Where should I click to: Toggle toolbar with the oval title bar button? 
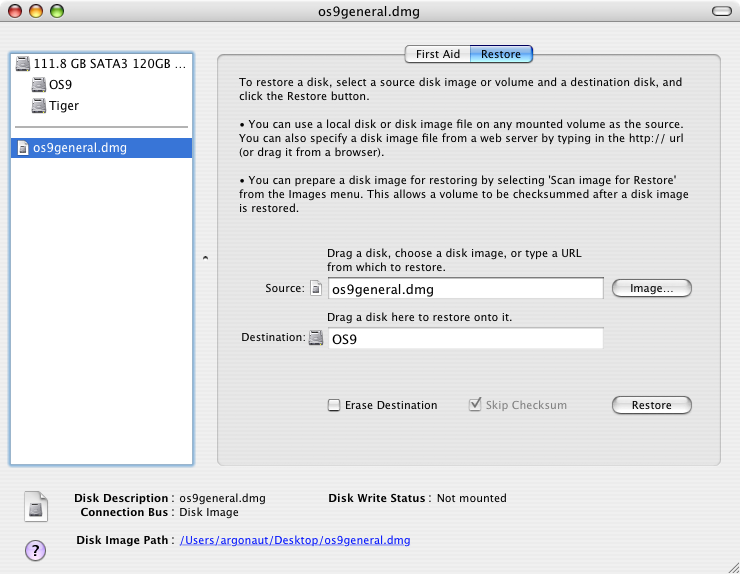[722, 11]
